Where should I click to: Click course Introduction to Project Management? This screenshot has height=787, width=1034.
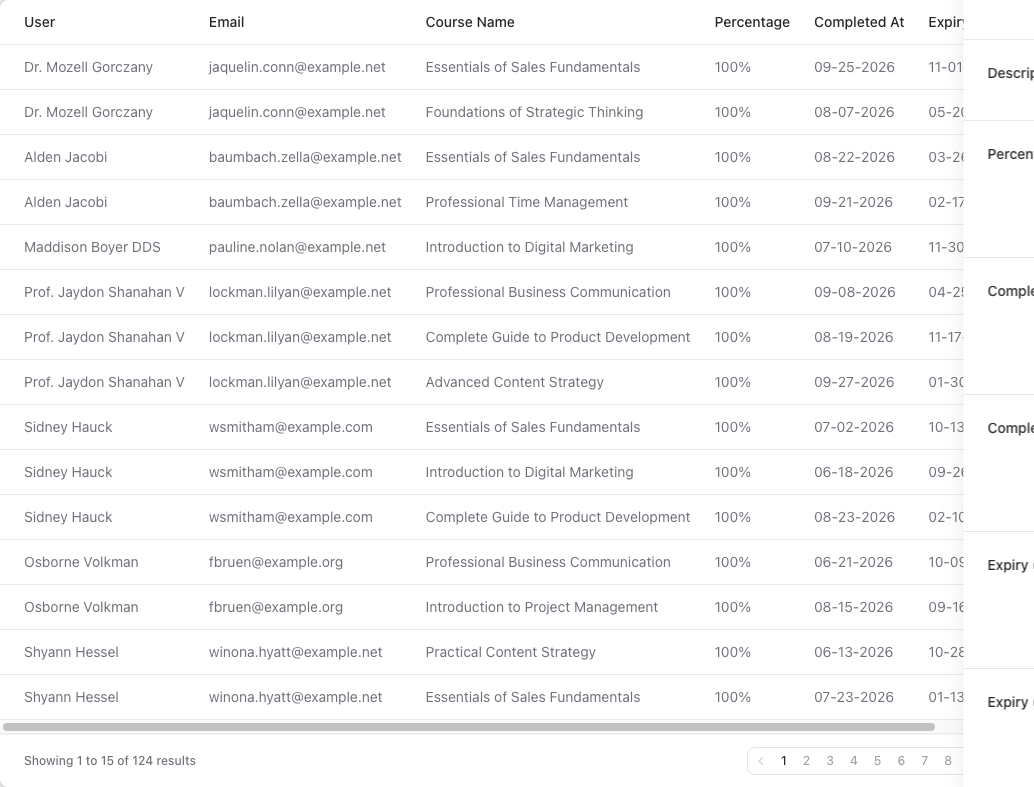tap(541, 607)
